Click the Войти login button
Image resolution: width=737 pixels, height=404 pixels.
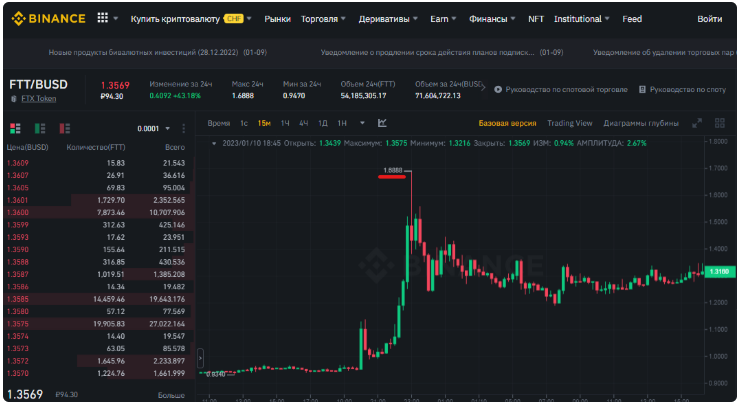coord(710,19)
